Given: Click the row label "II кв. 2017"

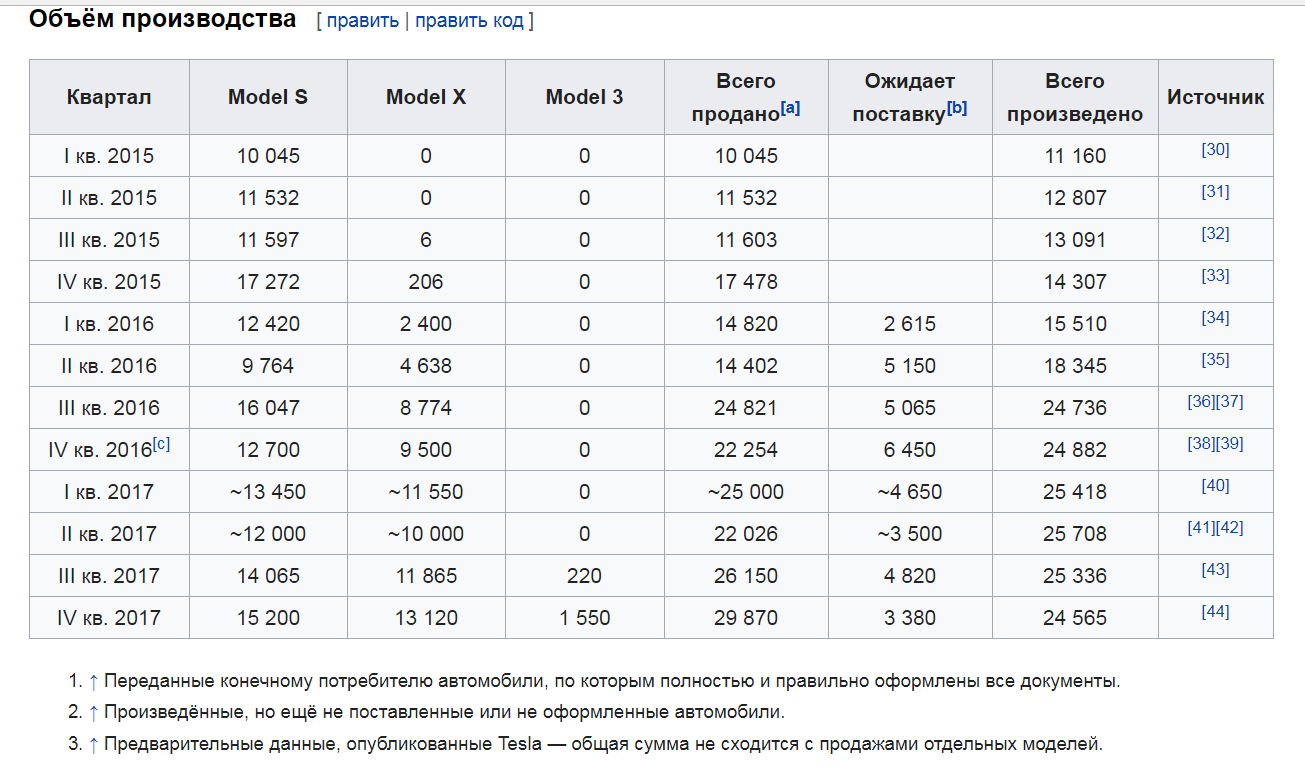Looking at the screenshot, I should coord(109,534).
